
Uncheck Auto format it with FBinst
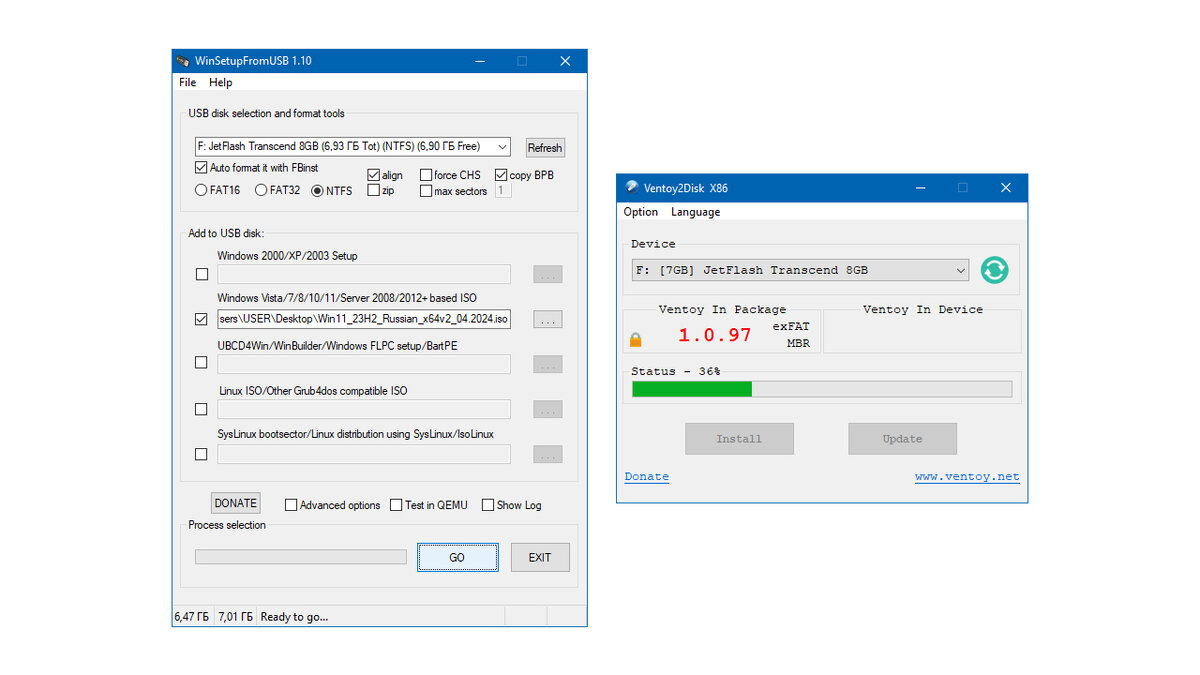click(201, 167)
